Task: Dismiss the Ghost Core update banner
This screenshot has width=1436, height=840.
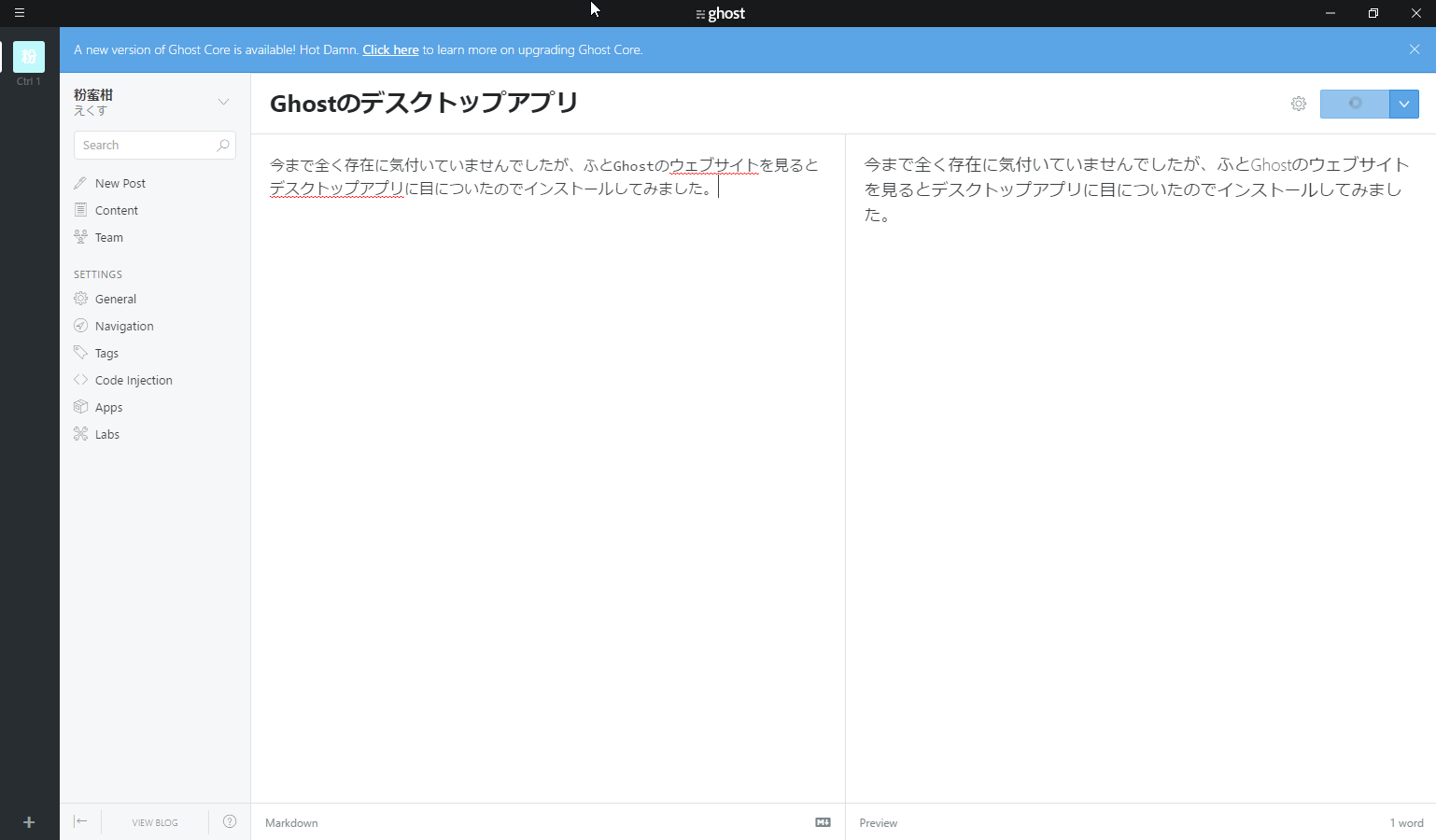Action: [x=1415, y=49]
